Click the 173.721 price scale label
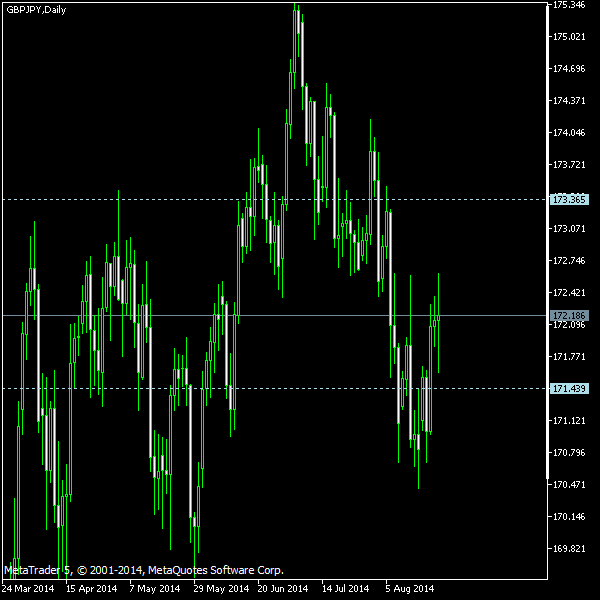 click(x=569, y=165)
